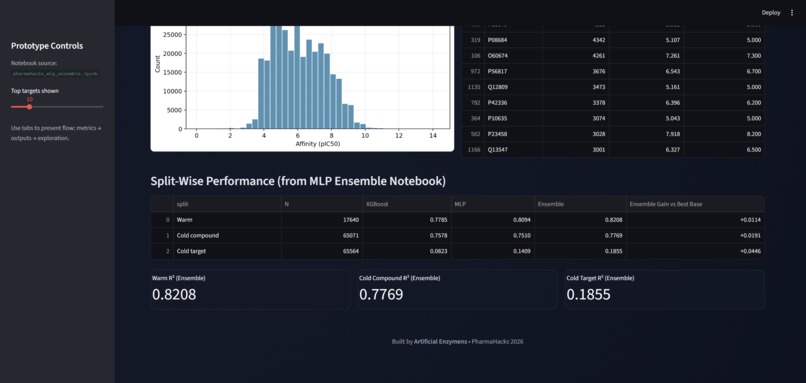The image size is (806, 383).
Task: Select target P08684 in the table
Action: coord(513,40)
